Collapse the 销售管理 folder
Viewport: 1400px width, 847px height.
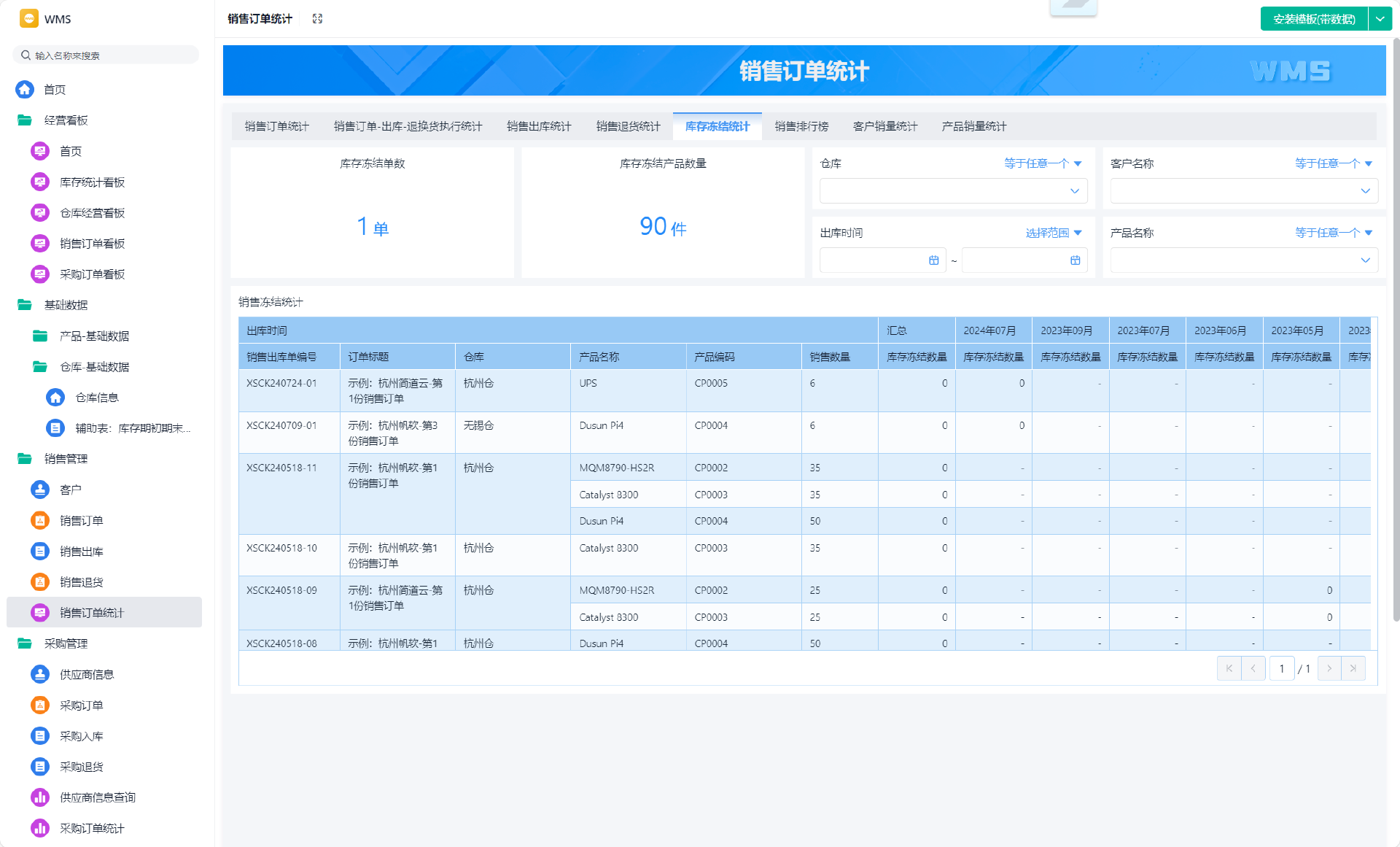click(x=25, y=459)
